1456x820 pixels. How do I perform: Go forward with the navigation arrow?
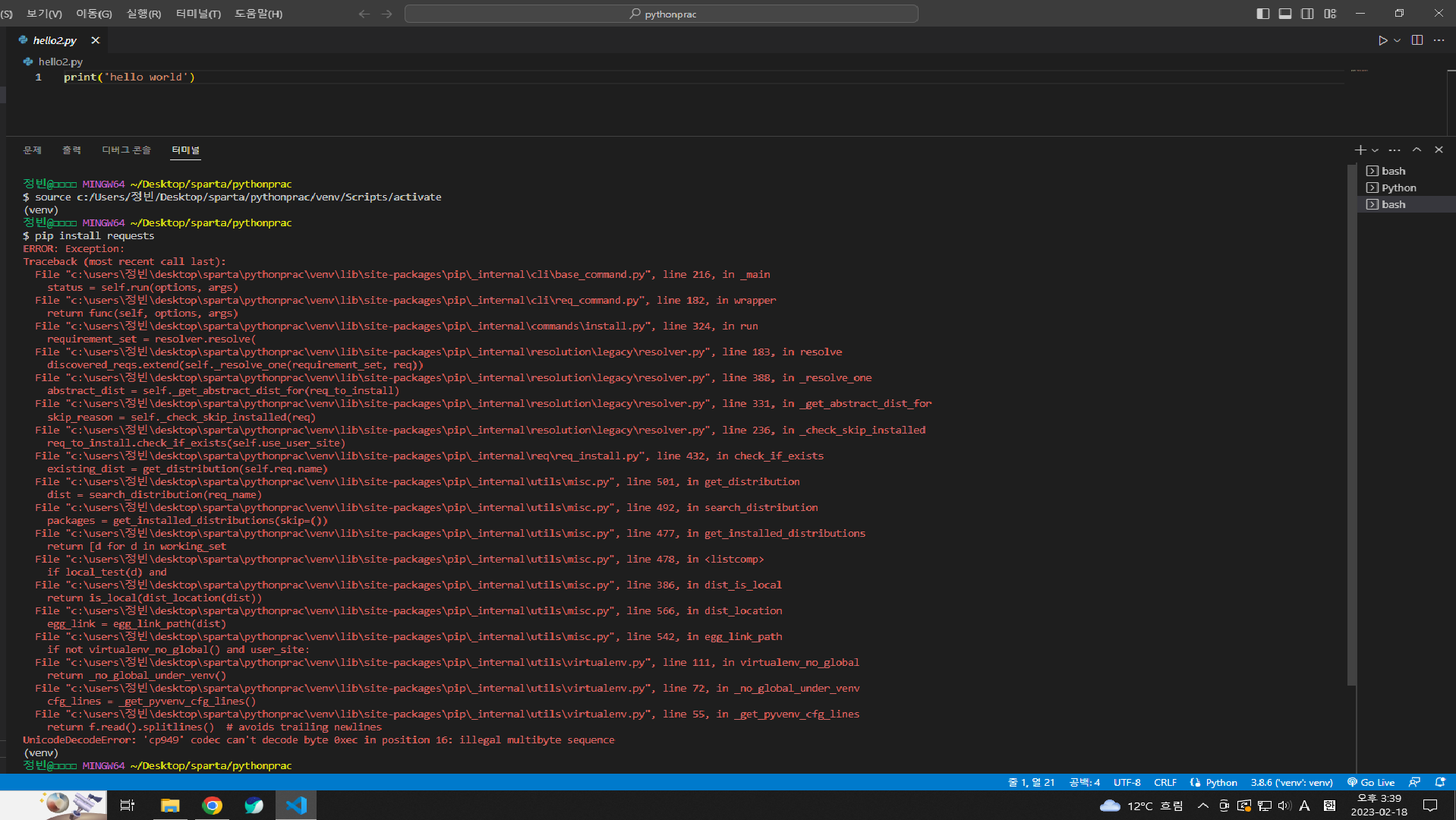387,14
